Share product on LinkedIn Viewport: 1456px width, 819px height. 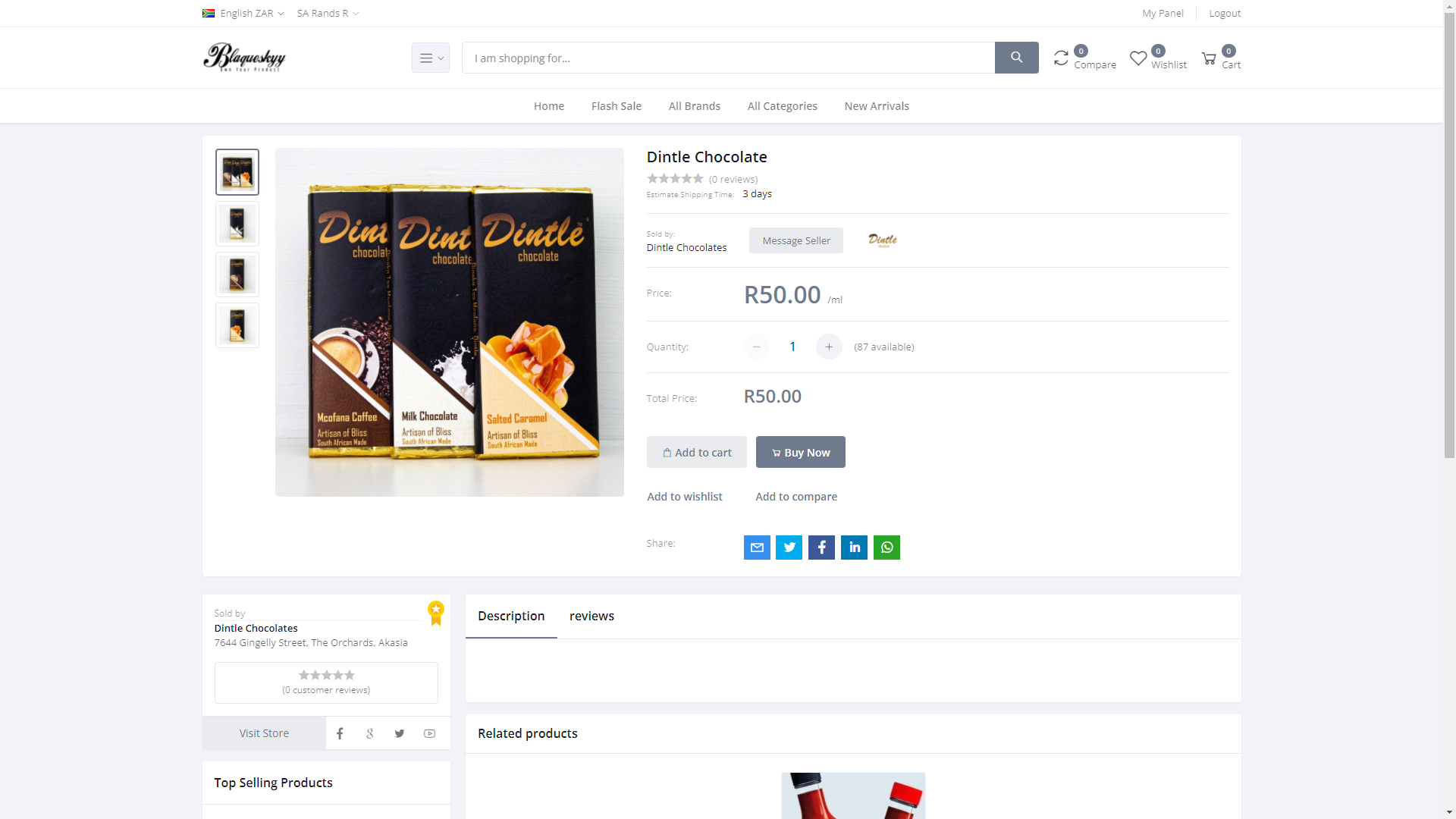(854, 548)
